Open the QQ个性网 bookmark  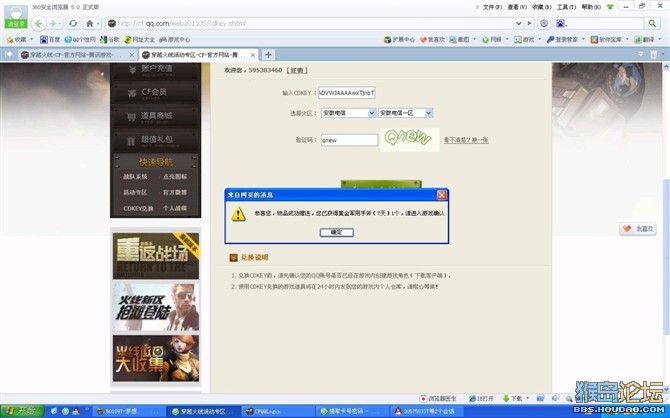80,39
